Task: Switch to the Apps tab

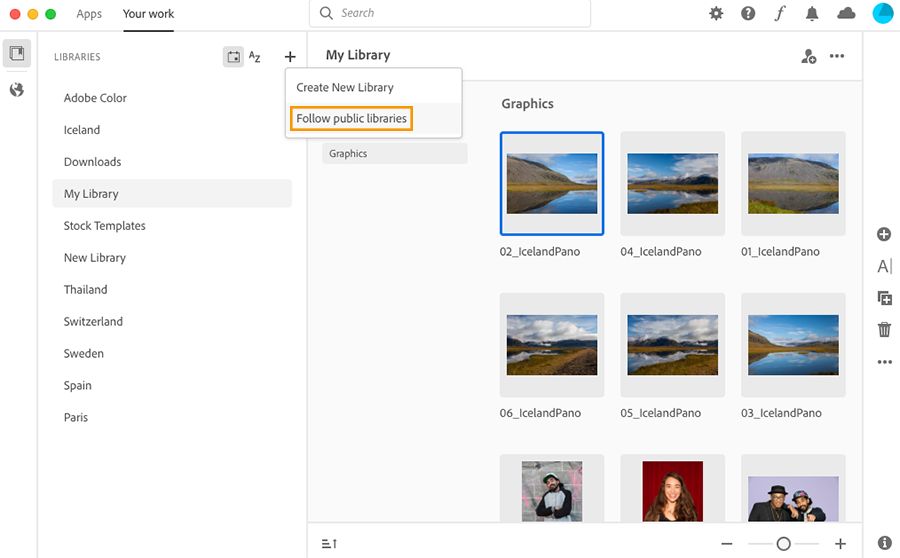Action: coord(89,14)
